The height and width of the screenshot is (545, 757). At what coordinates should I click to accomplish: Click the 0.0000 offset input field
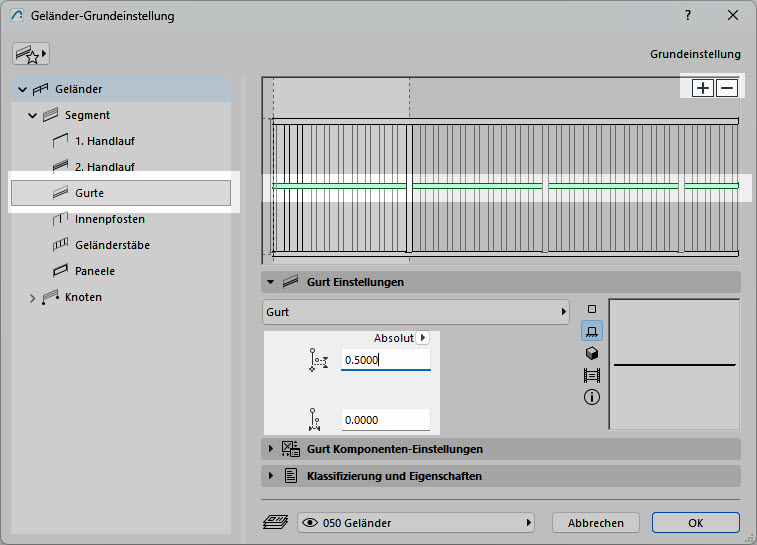385,420
